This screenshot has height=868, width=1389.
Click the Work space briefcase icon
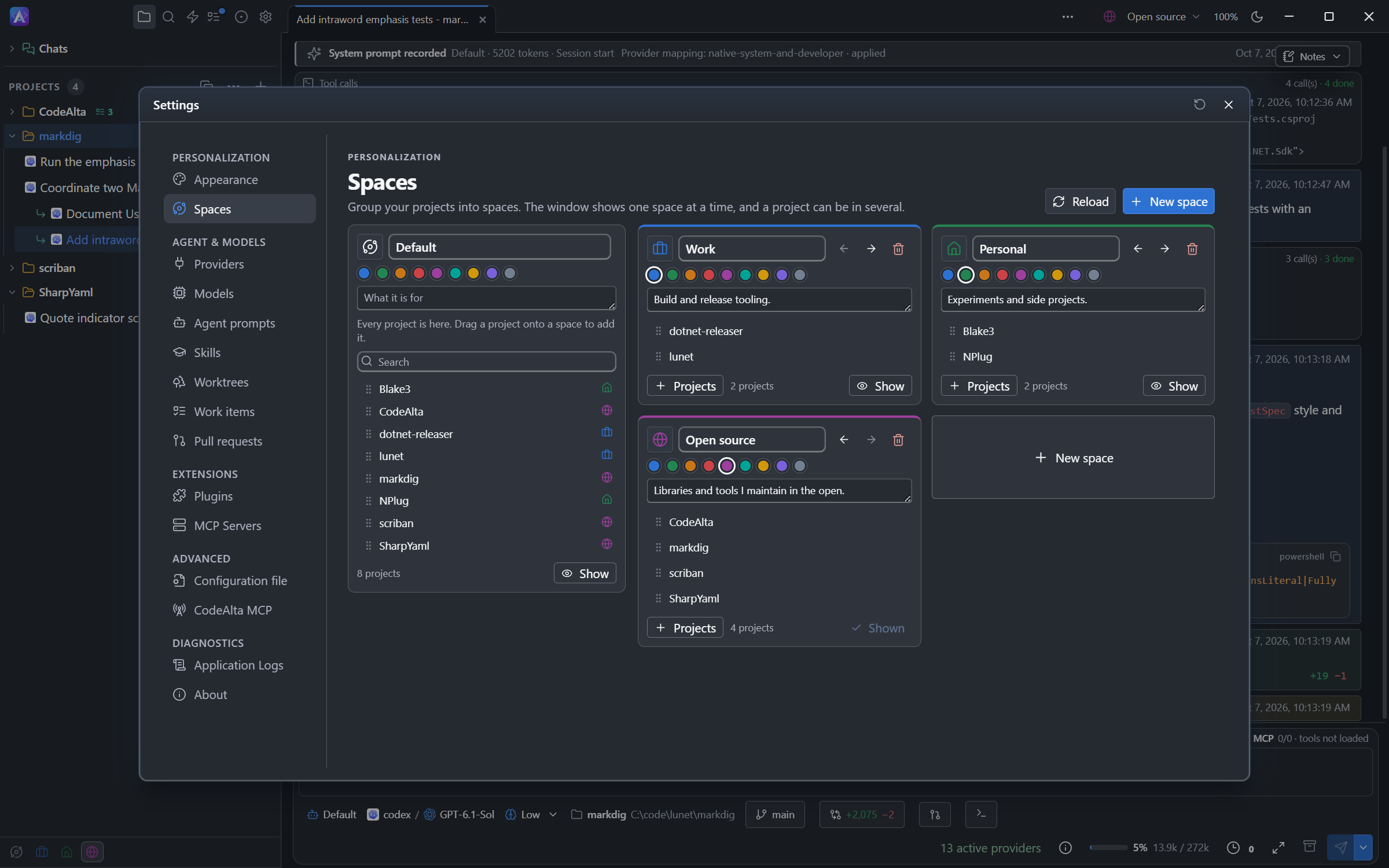coord(660,249)
